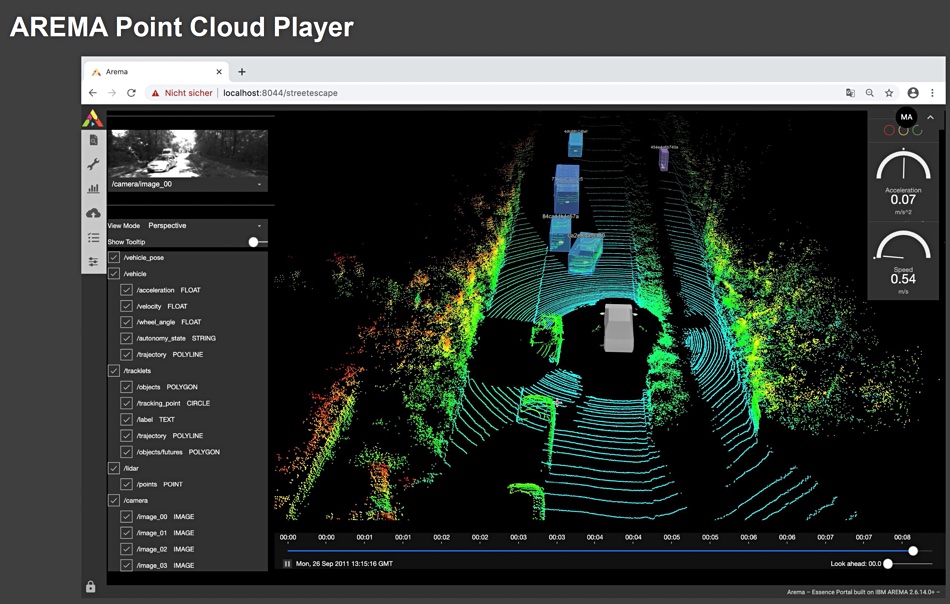The width and height of the screenshot is (950, 604).
Task: Open the browser profile icon
Action: (913, 93)
